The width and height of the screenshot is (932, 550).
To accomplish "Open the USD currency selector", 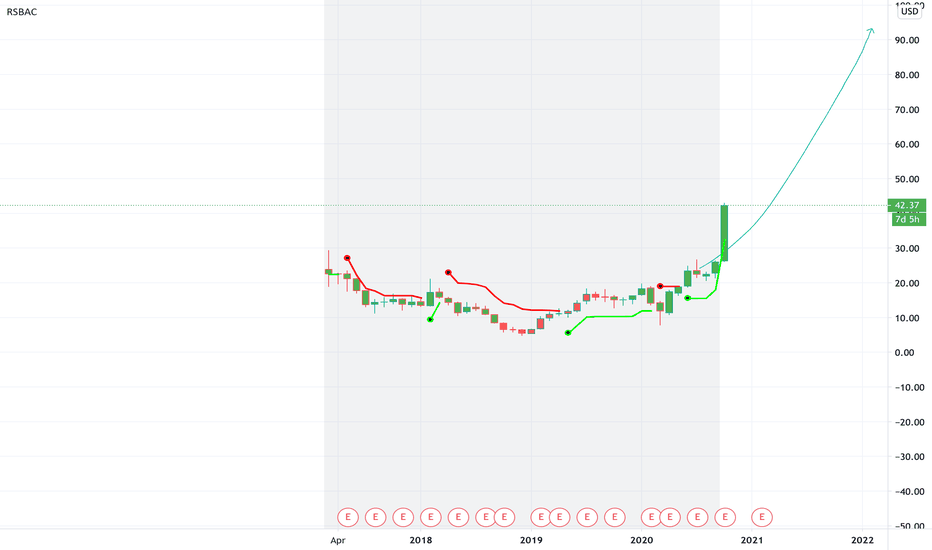I will (909, 11).
